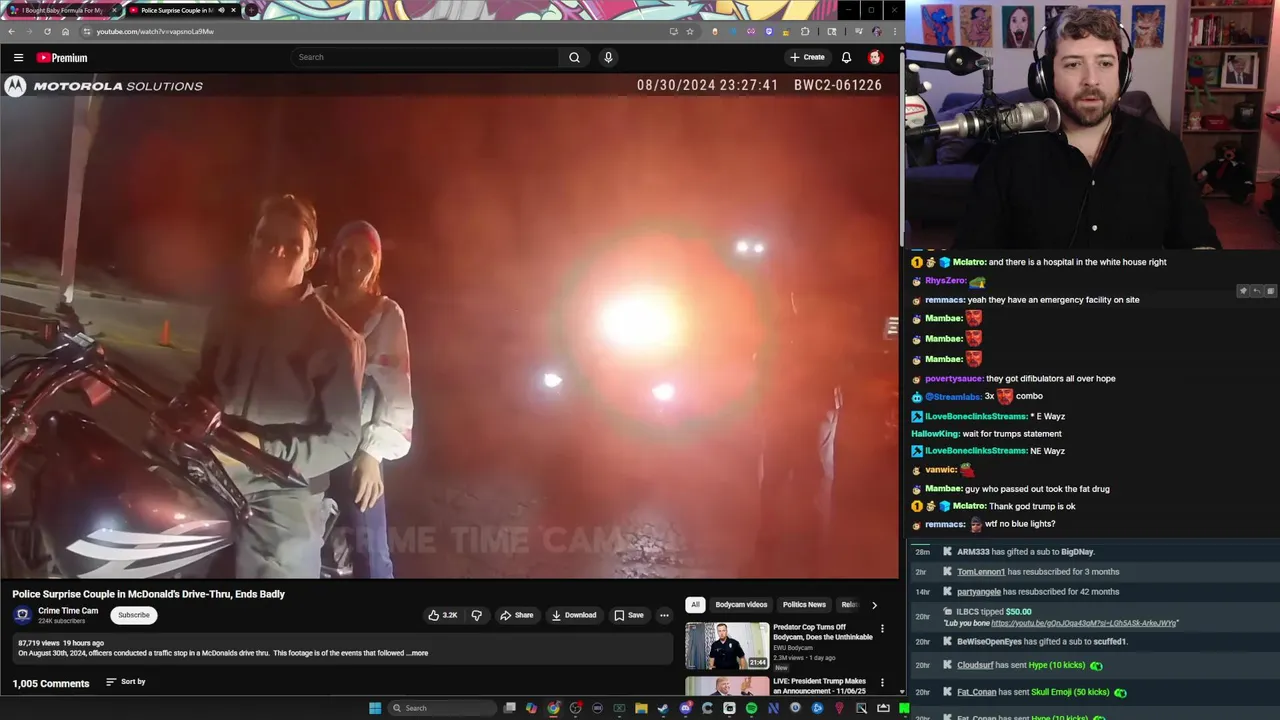The height and width of the screenshot is (720, 1280).
Task: Open Chrome from the taskbar
Action: tap(553, 708)
